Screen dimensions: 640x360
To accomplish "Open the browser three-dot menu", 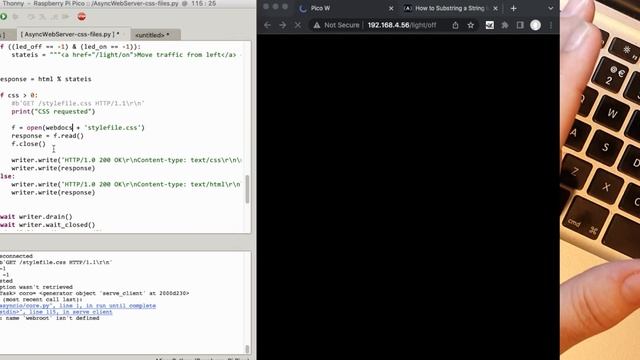I will 551,25.
